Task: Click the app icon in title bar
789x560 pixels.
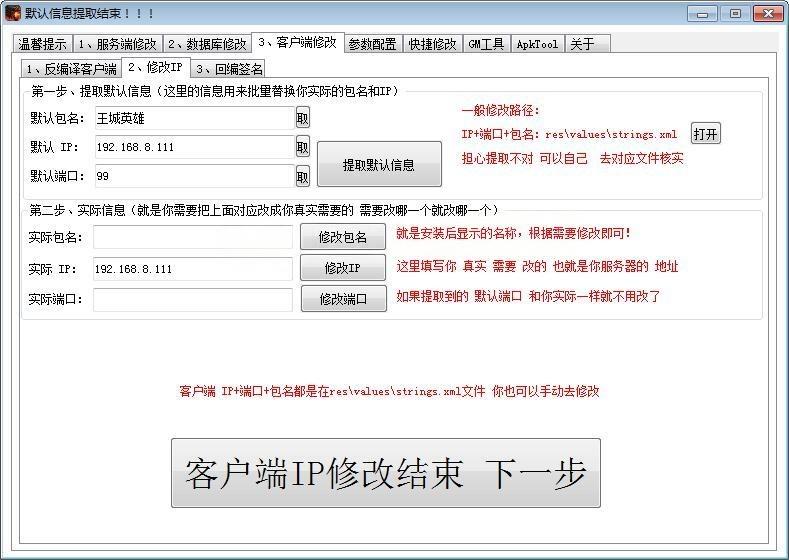Action: tap(13, 13)
